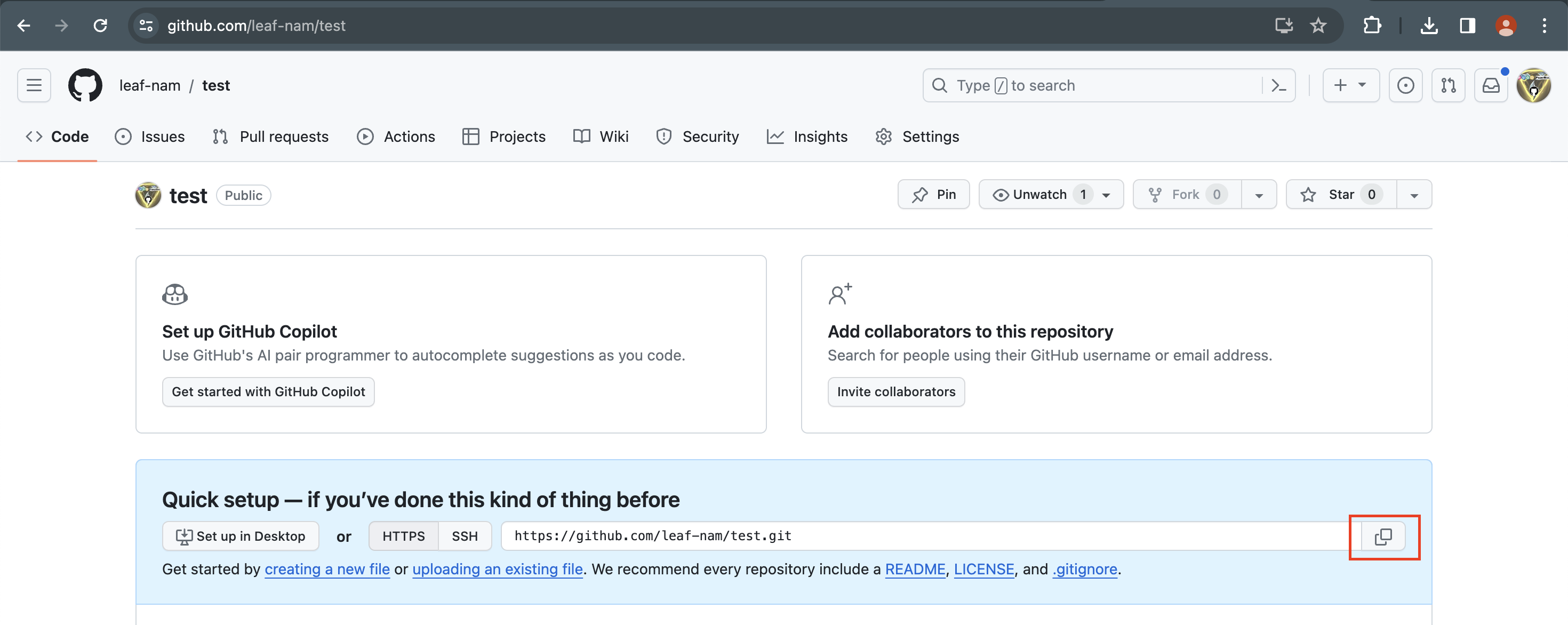Open the command palette icon in search
1568x625 pixels.
1279,85
